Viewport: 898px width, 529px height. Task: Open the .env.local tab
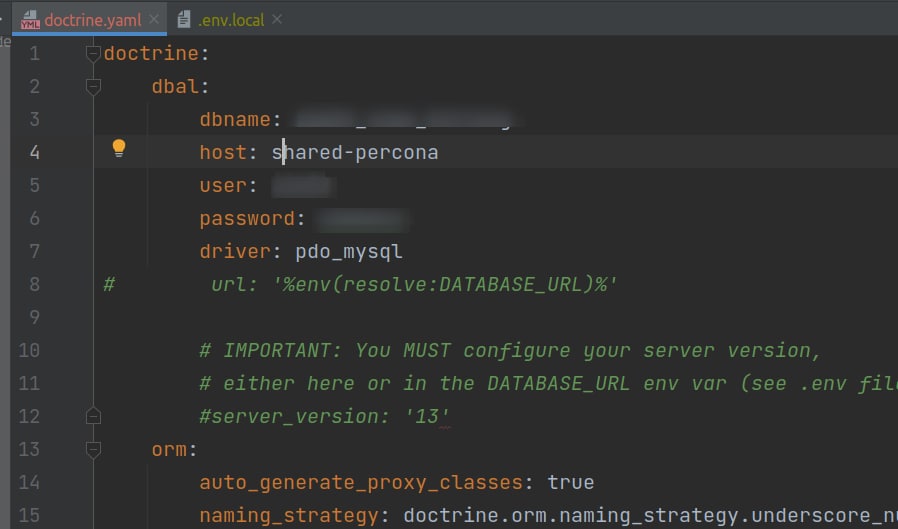coord(231,20)
